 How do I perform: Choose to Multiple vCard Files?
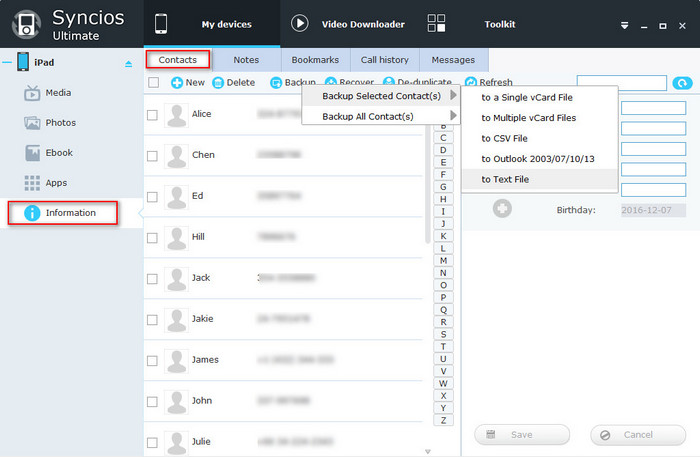[x=540, y=118]
